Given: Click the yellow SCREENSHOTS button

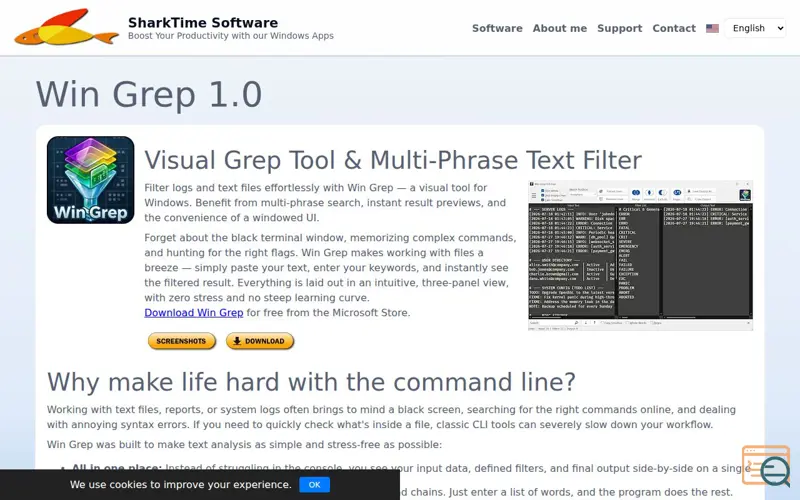Looking at the screenshot, I should [181, 341].
